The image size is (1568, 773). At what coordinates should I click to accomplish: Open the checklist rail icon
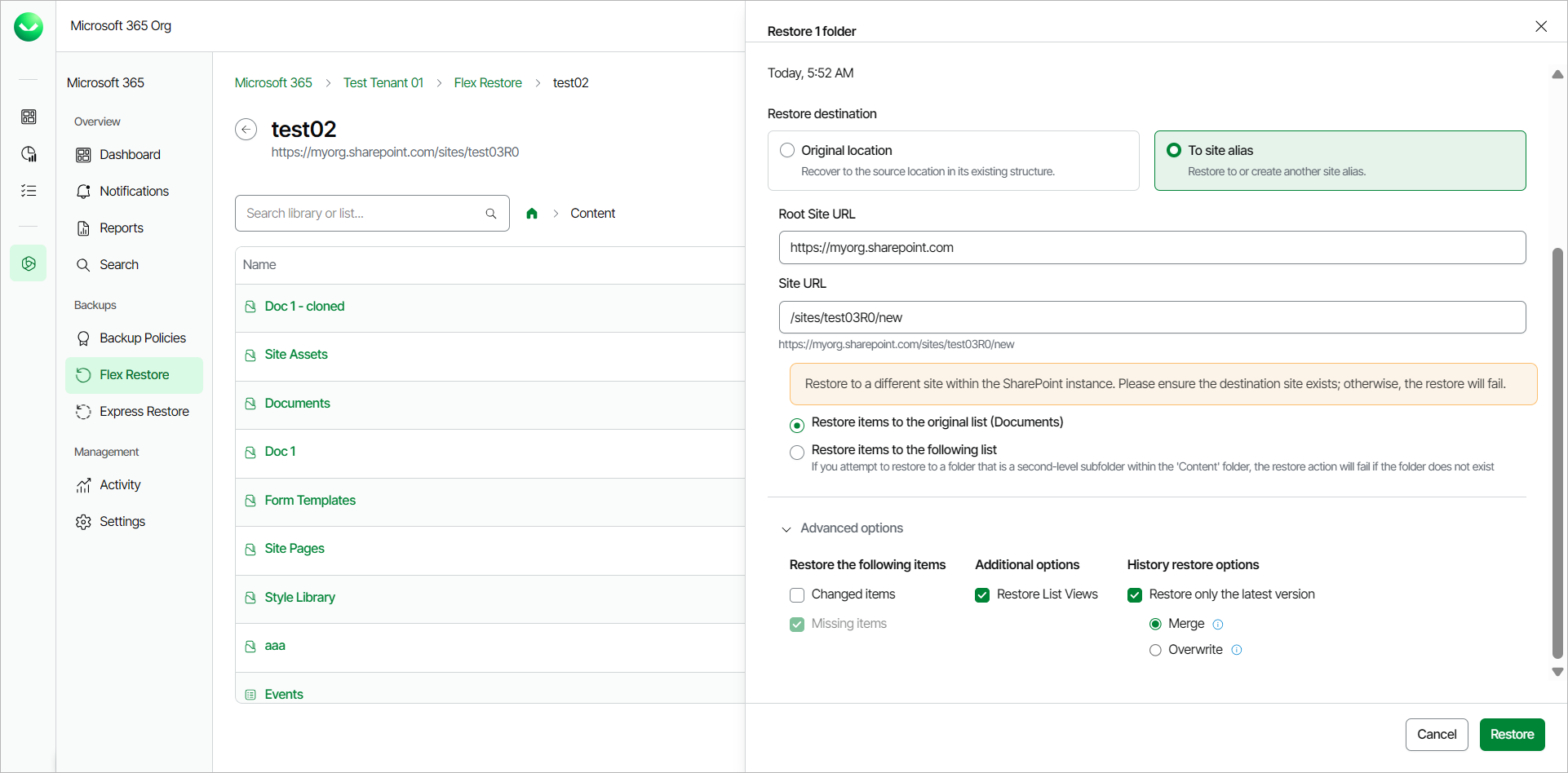[x=29, y=191]
